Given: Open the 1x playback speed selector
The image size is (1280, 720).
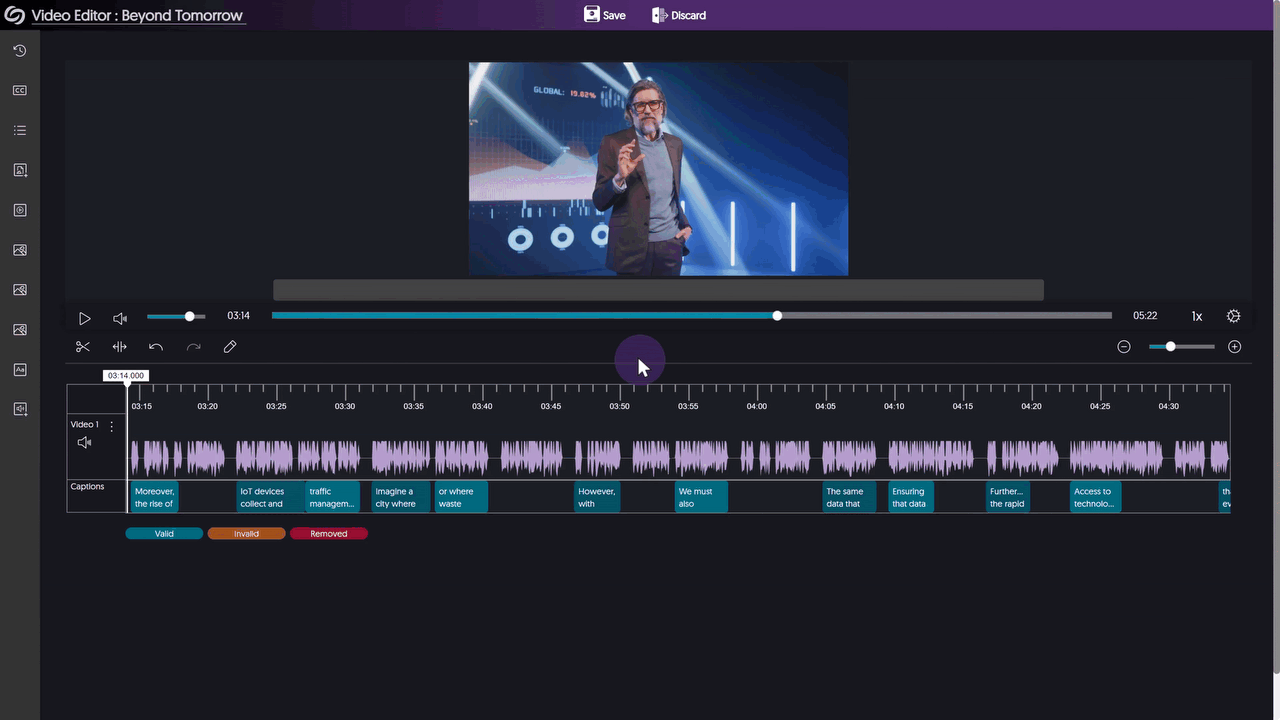Looking at the screenshot, I should tap(1197, 316).
